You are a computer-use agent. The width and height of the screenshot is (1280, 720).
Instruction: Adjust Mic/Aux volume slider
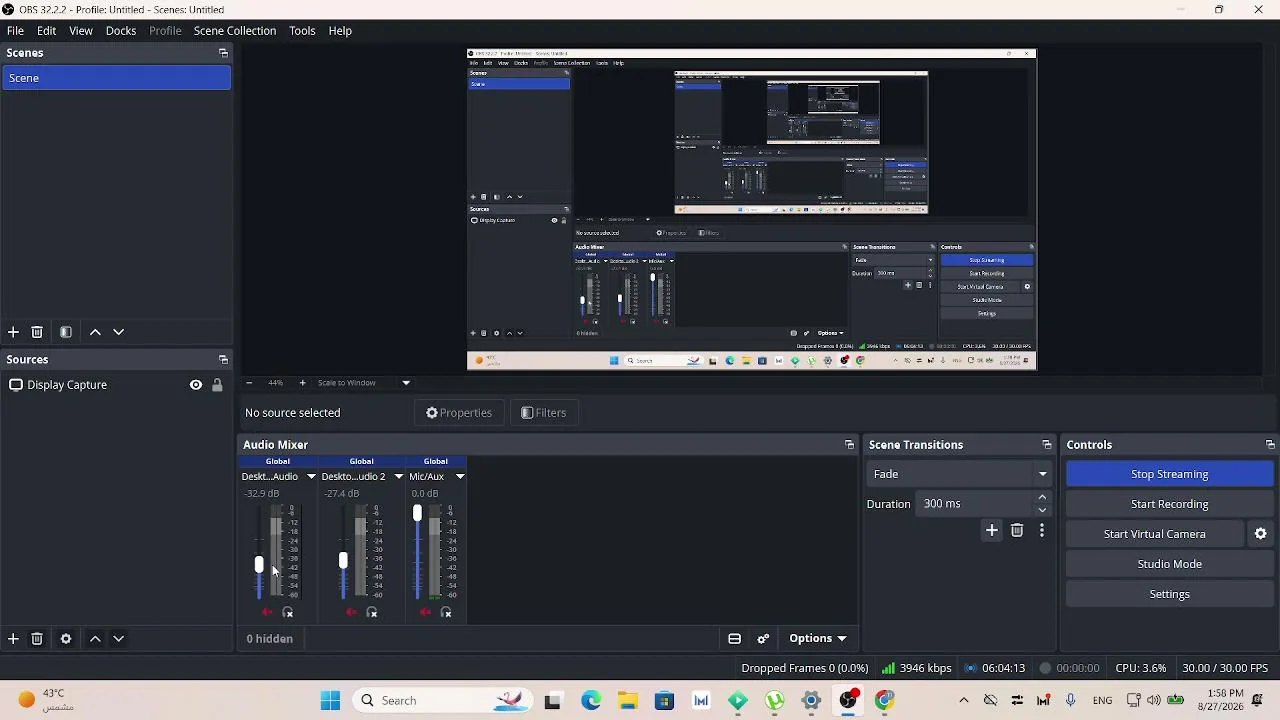(417, 514)
